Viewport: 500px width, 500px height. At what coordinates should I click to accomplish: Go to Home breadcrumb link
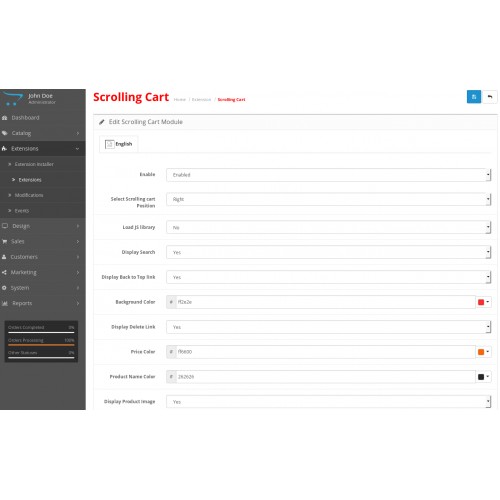(180, 100)
